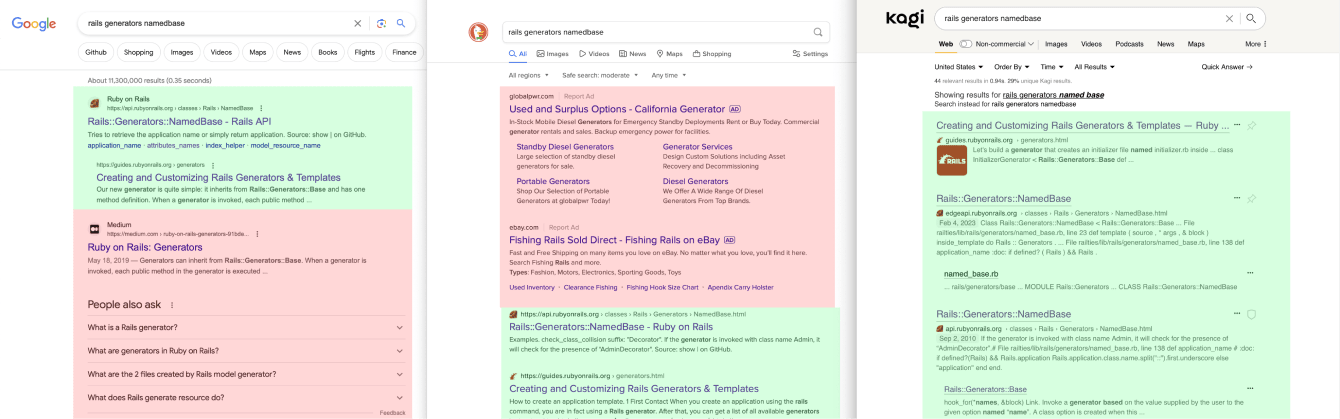
Task: Open three-dot options beside People also ask
Action: pos(171,305)
